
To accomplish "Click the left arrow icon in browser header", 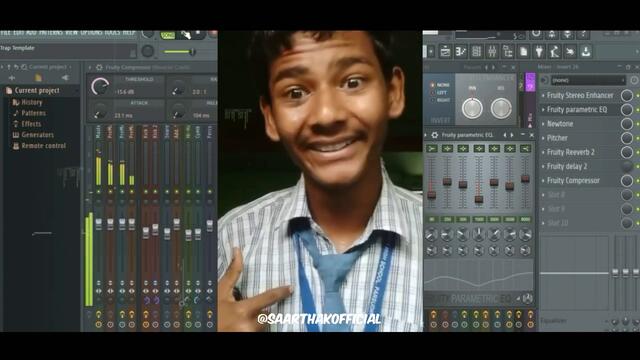I will point(65,78).
